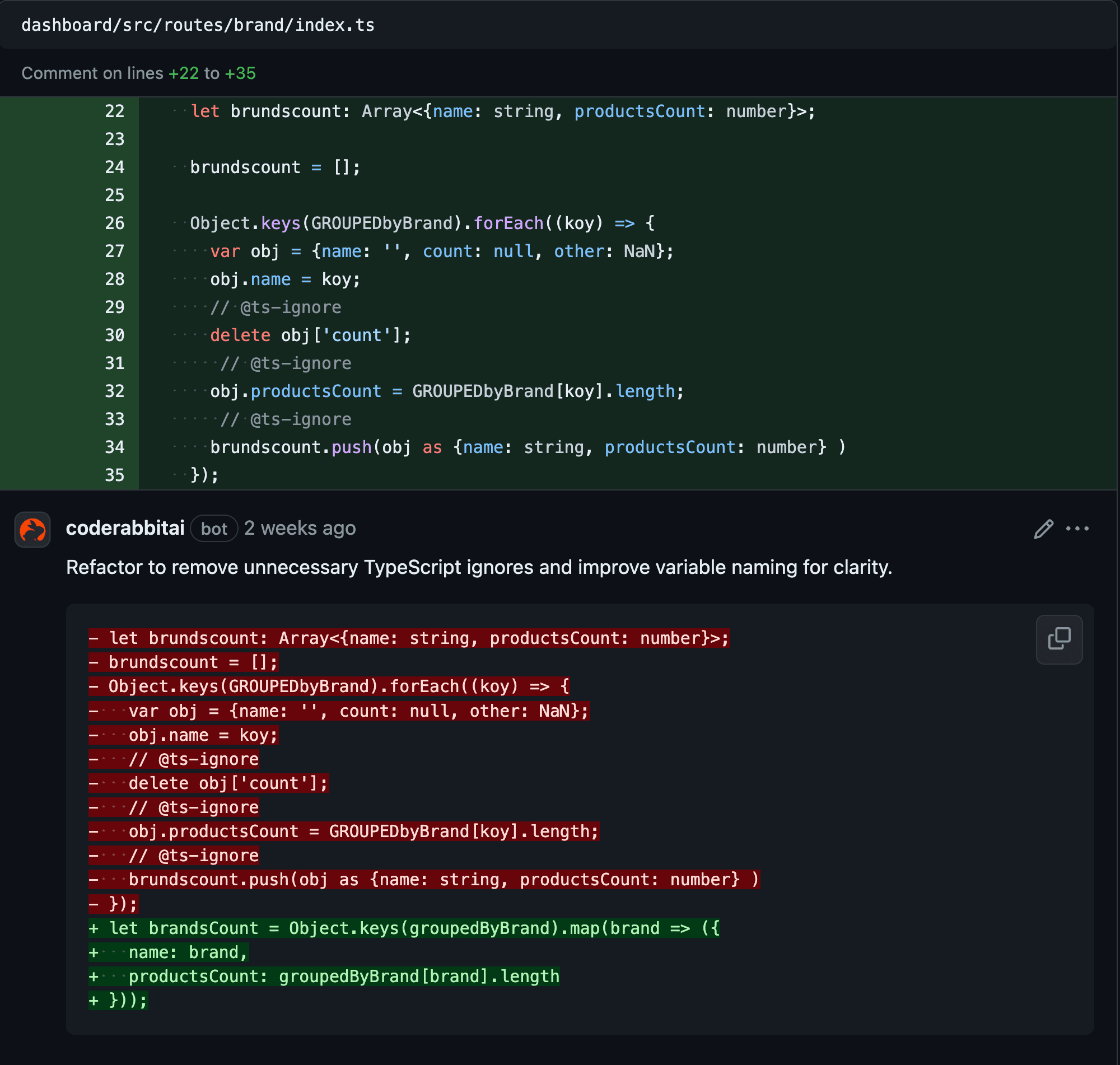This screenshot has width=1120, height=1065.
Task: Click 'brundscount = [];' on line 24
Action: pos(276,167)
